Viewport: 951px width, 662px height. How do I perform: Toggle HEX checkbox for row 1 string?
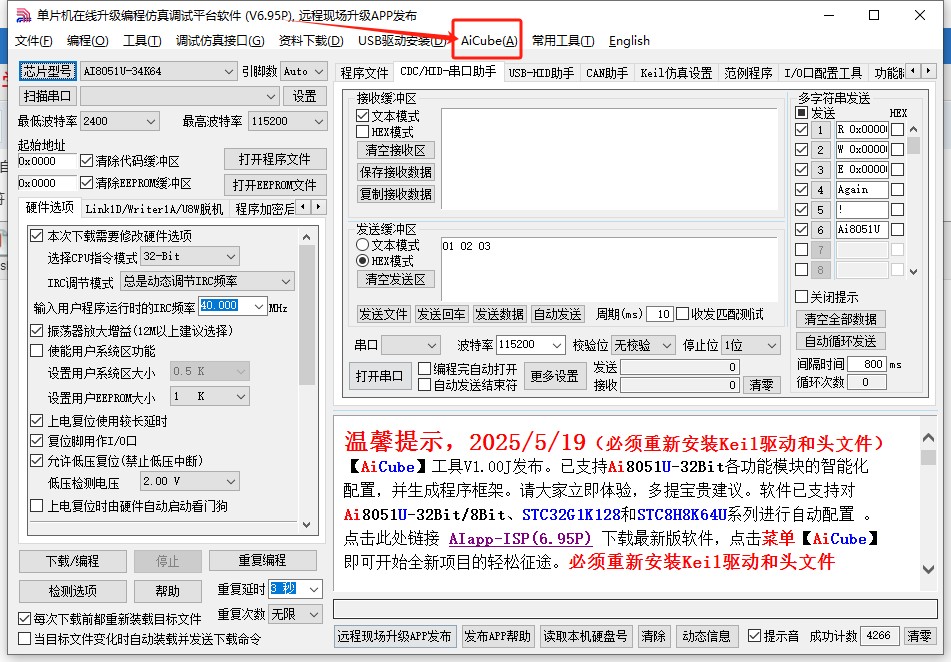pos(898,129)
